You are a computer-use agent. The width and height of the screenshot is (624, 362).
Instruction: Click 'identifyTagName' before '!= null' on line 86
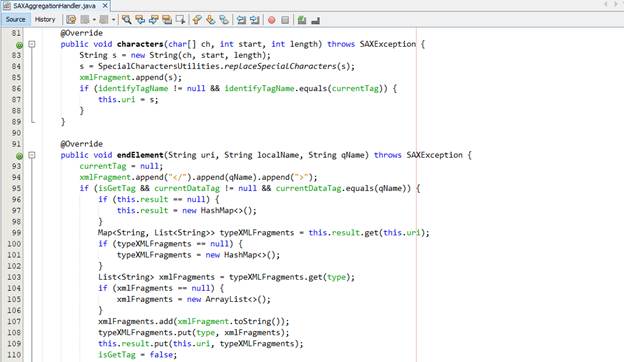133,88
